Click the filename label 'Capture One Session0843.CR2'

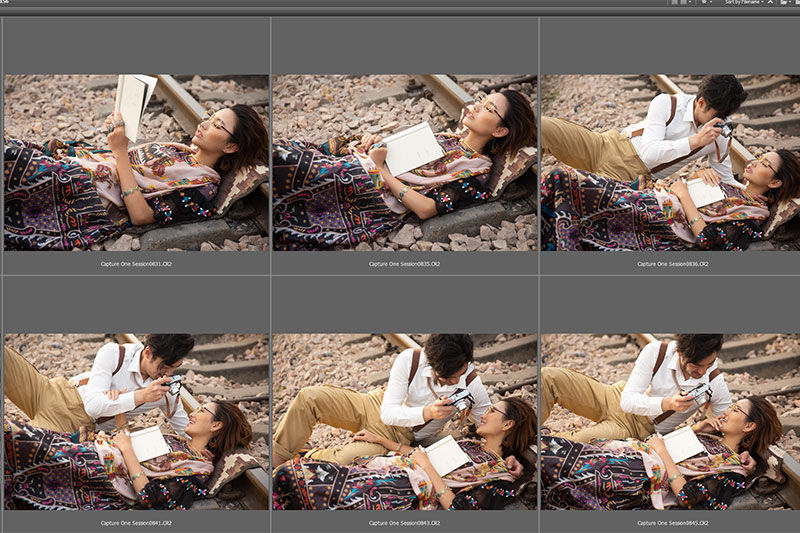(405, 523)
